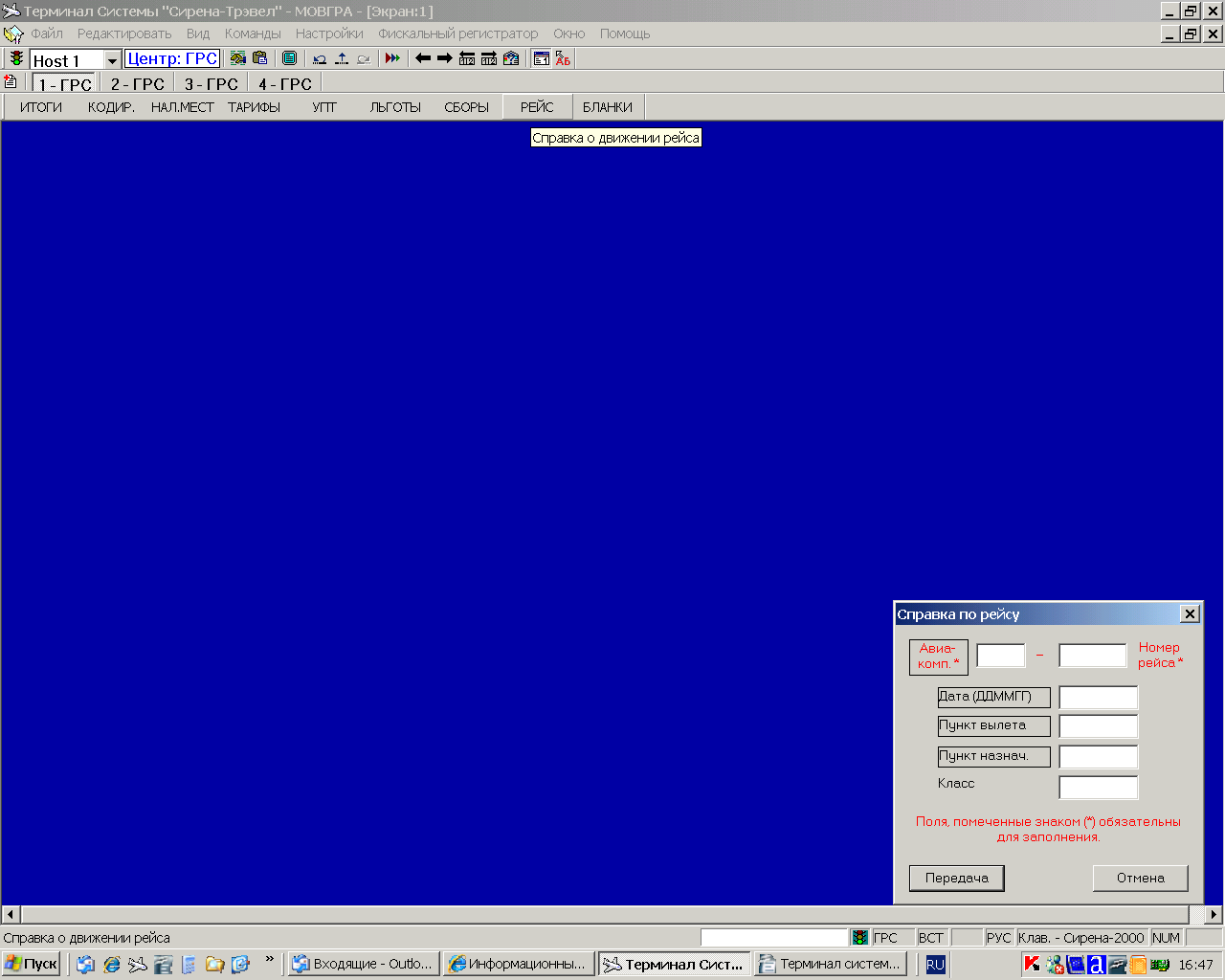Click the ТАРИФЫ command button
The image size is (1225, 980).
(255, 107)
